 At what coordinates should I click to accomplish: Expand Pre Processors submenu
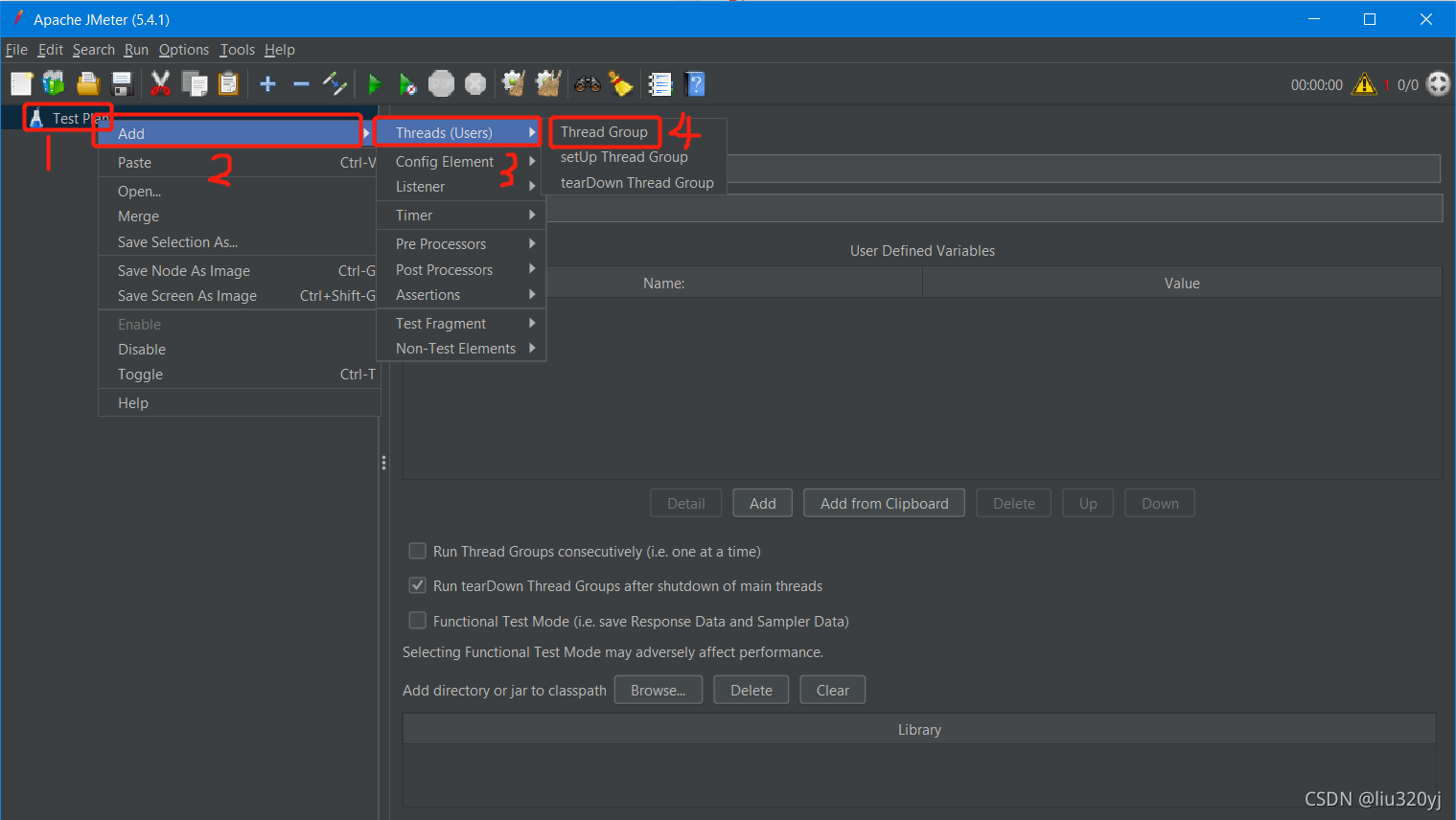click(x=462, y=244)
